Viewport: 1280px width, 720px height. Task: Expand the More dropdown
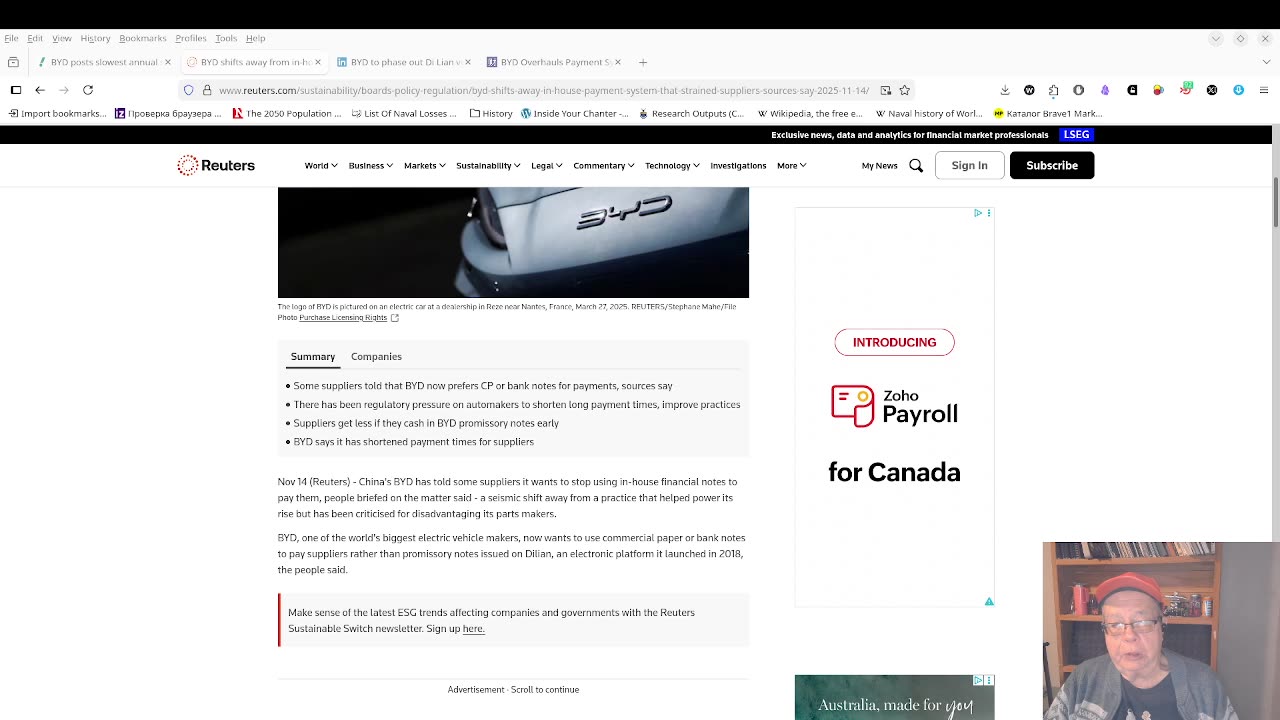coord(791,165)
